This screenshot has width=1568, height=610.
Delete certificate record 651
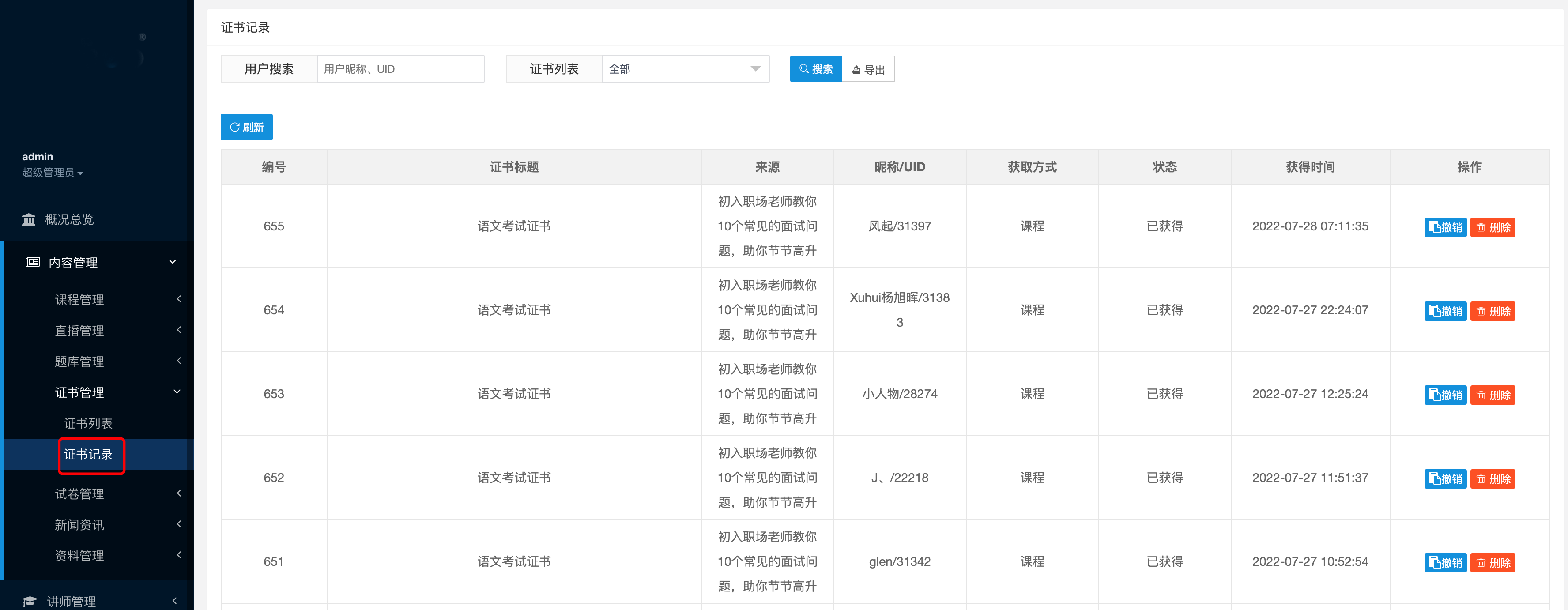(x=1493, y=562)
